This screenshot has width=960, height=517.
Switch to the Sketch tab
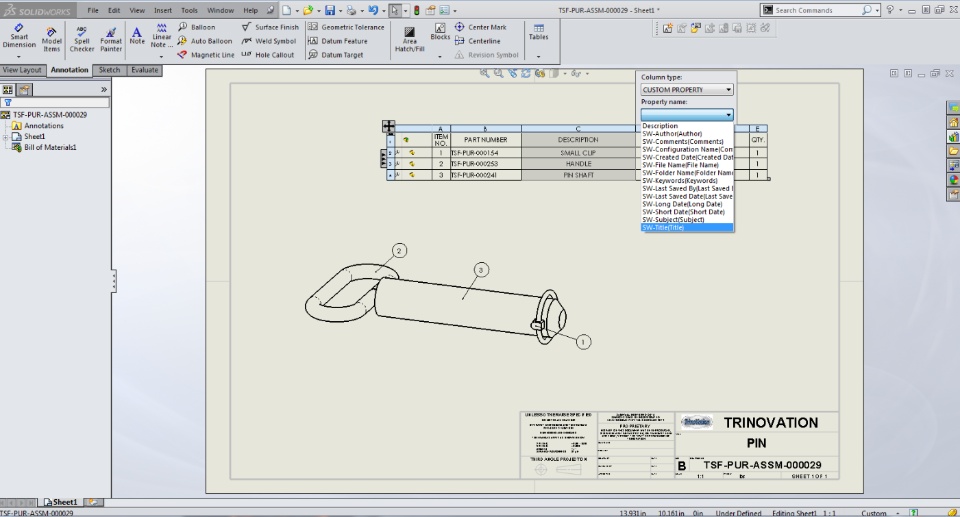[109, 70]
